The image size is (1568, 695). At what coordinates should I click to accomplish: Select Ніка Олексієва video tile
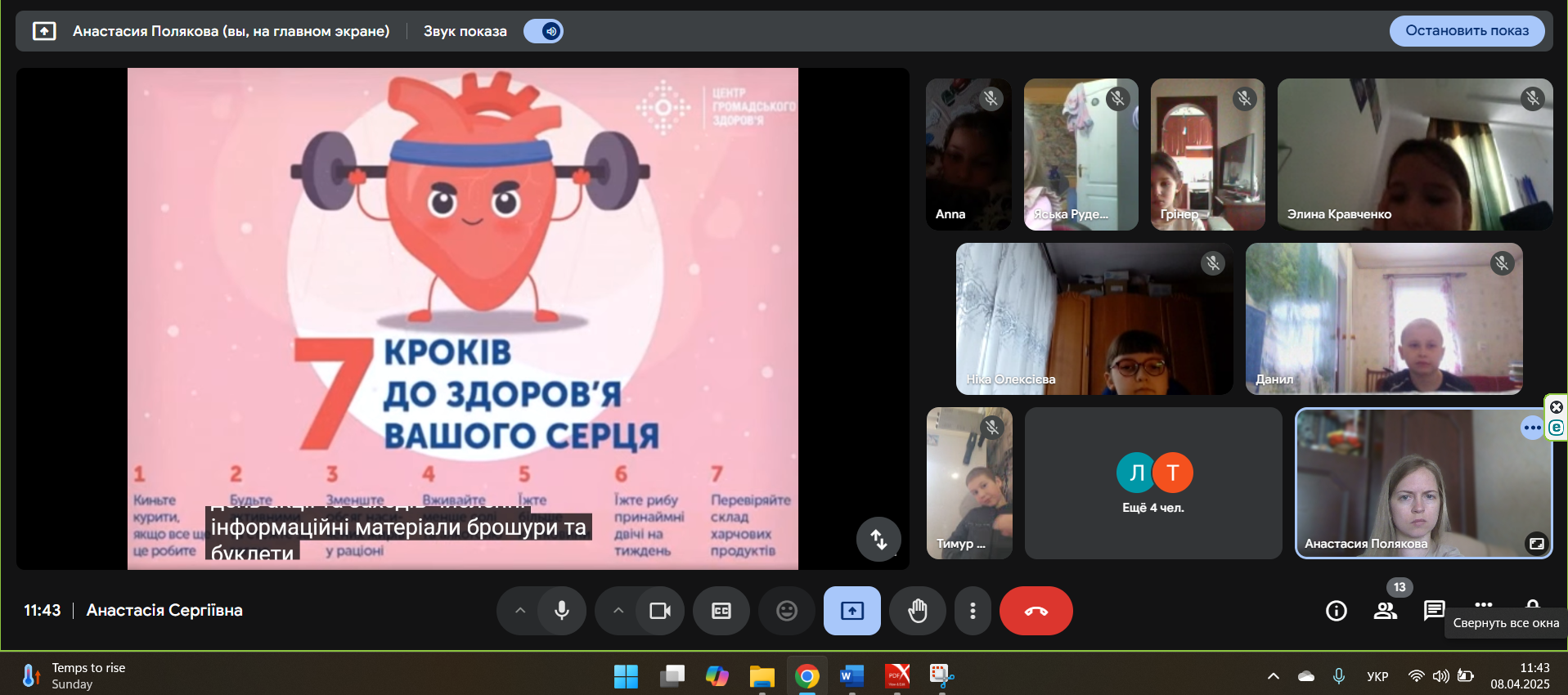click(x=1094, y=319)
